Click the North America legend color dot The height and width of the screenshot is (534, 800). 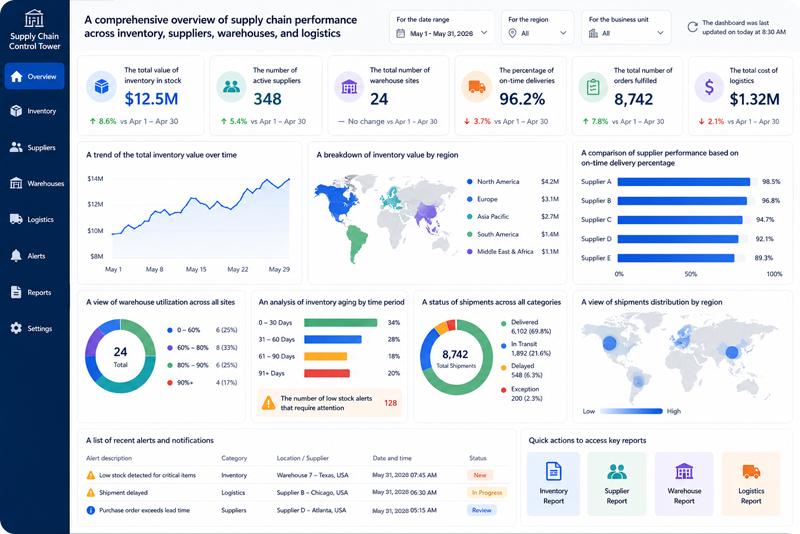[x=469, y=182]
